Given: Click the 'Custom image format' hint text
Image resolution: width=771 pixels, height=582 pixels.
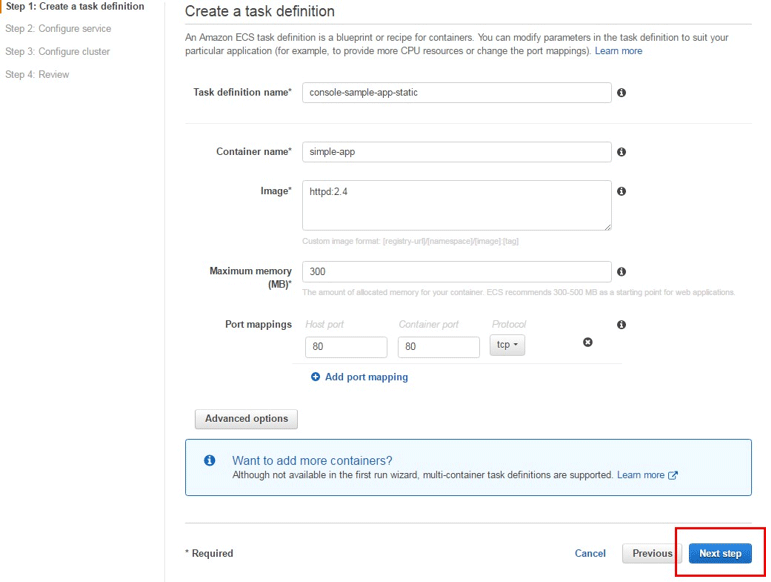Looking at the screenshot, I should (x=411, y=241).
